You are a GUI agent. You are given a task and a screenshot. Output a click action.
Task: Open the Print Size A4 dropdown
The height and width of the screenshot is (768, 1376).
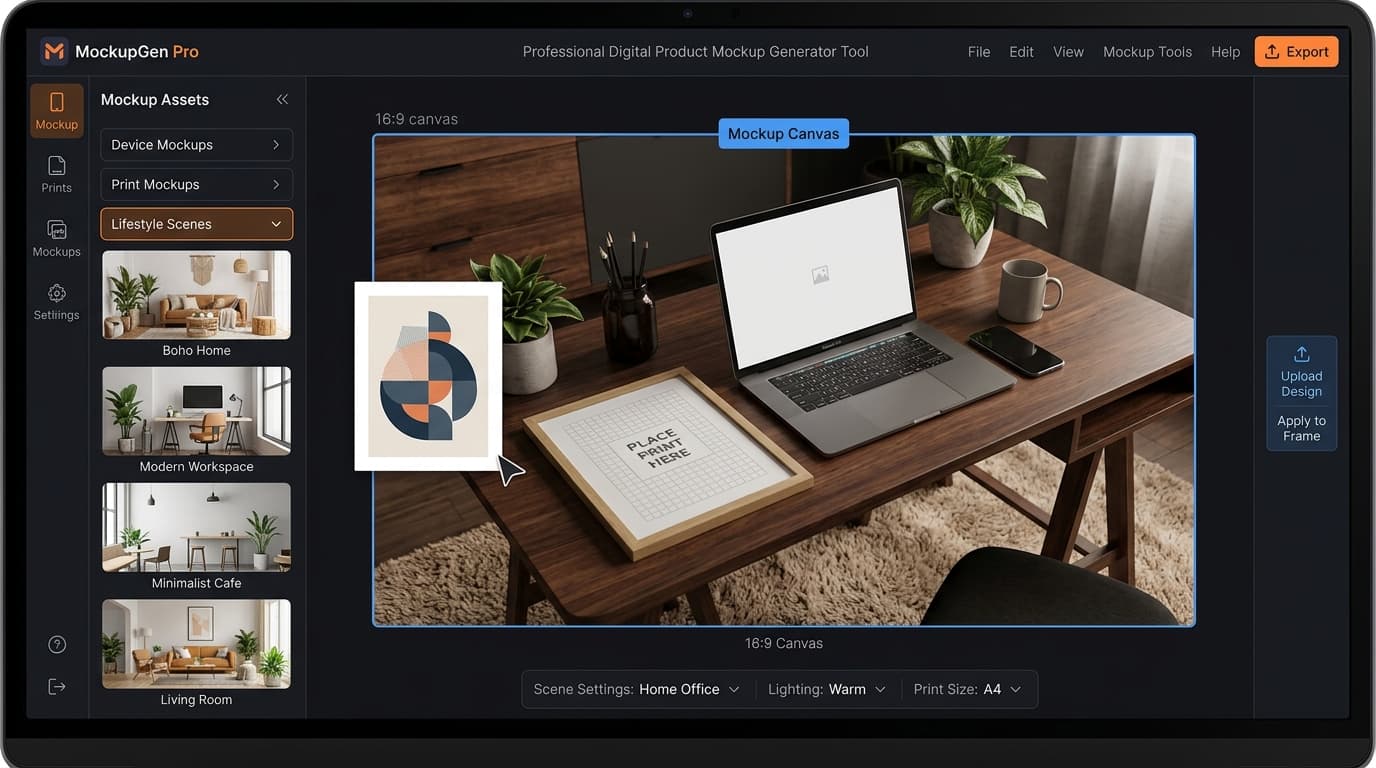[x=968, y=689]
